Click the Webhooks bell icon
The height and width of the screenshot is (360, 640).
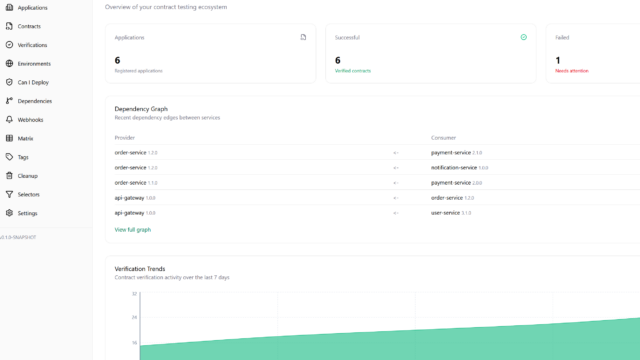point(9,120)
